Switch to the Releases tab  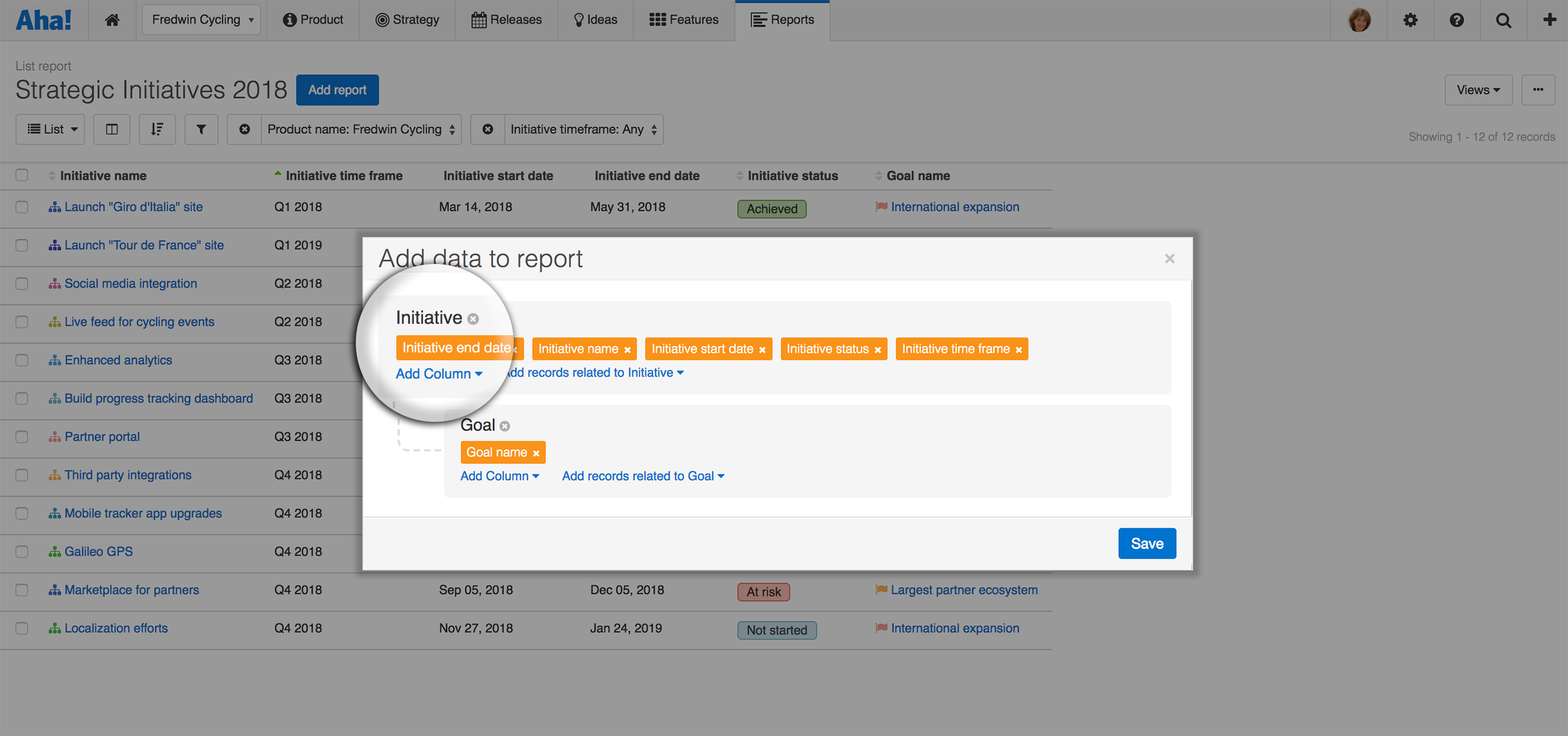[x=506, y=20]
